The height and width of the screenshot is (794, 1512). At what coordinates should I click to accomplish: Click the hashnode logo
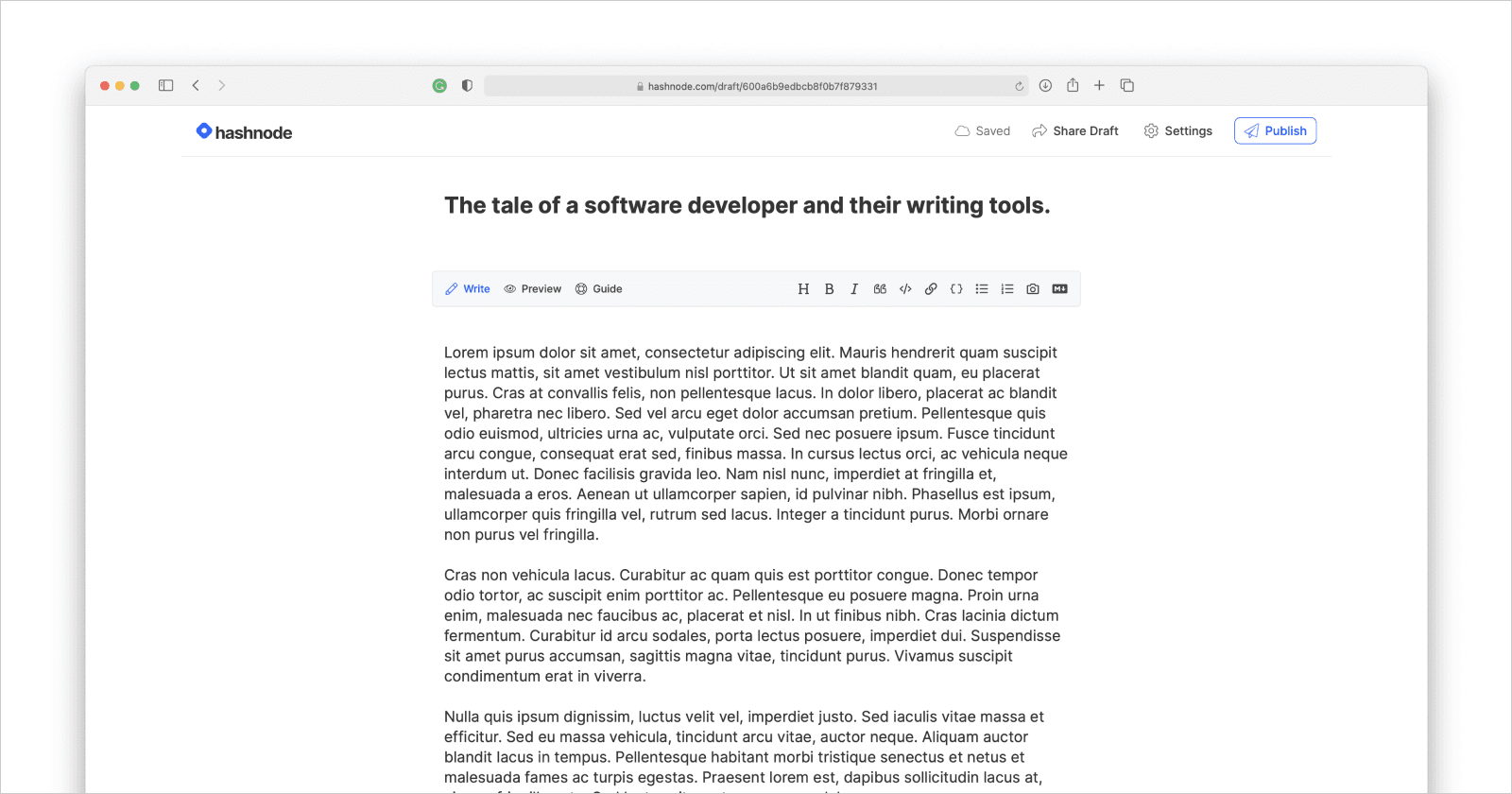pyautogui.click(x=244, y=132)
